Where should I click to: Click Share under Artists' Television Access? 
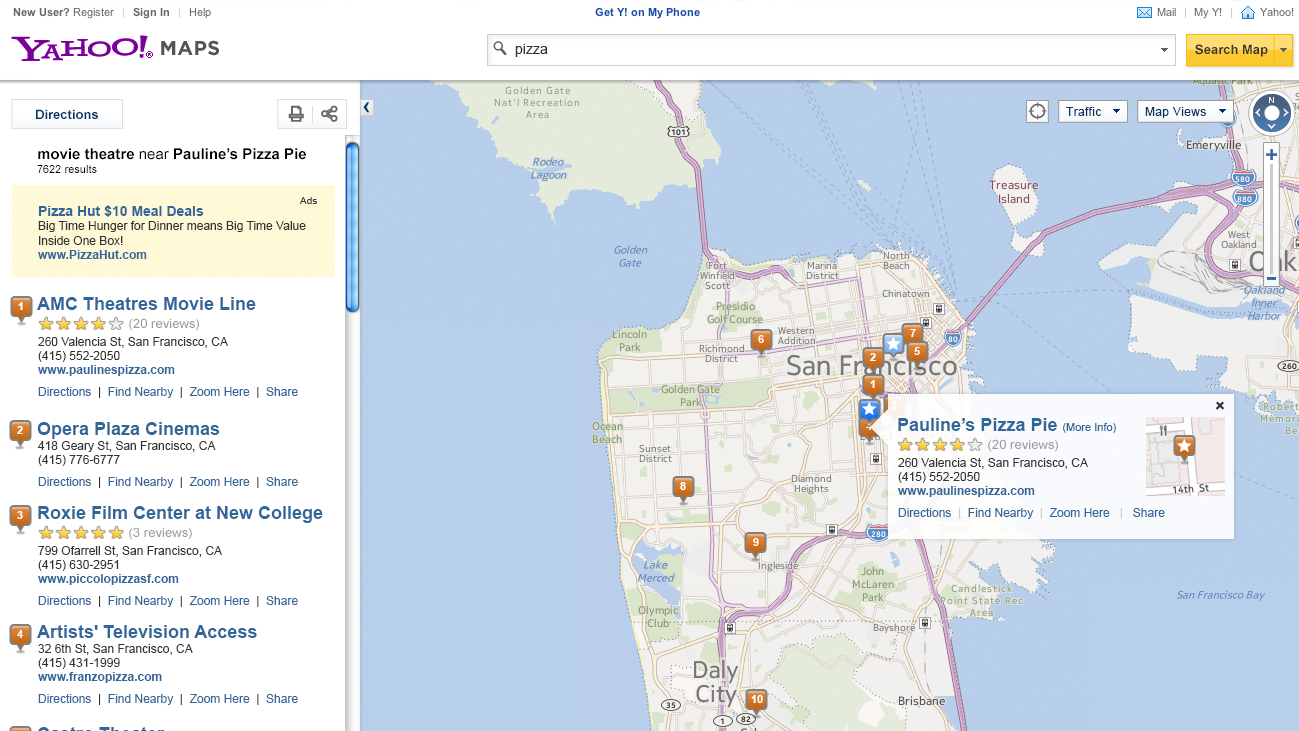tap(282, 699)
